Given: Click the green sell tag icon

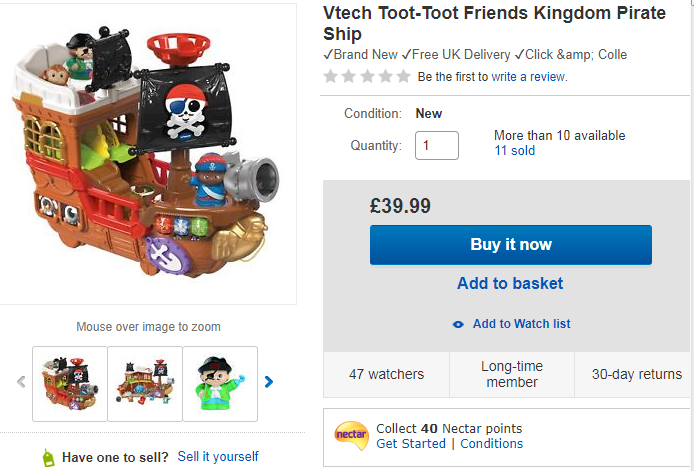Looking at the screenshot, I should 48,457.
